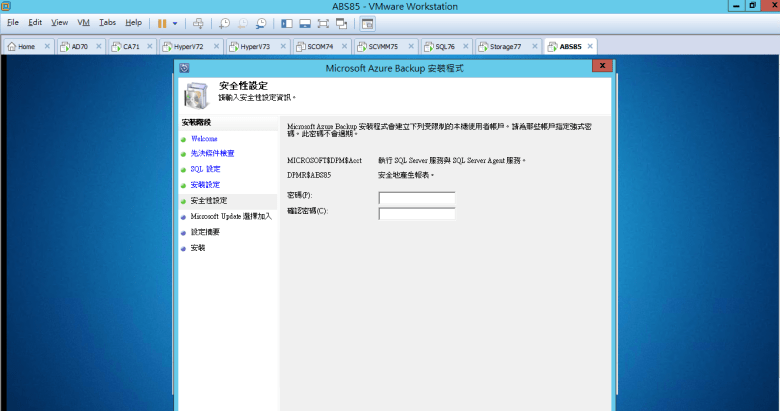The image size is (780, 411).
Task: Switch to the HyperV72 tab
Action: coord(190,46)
